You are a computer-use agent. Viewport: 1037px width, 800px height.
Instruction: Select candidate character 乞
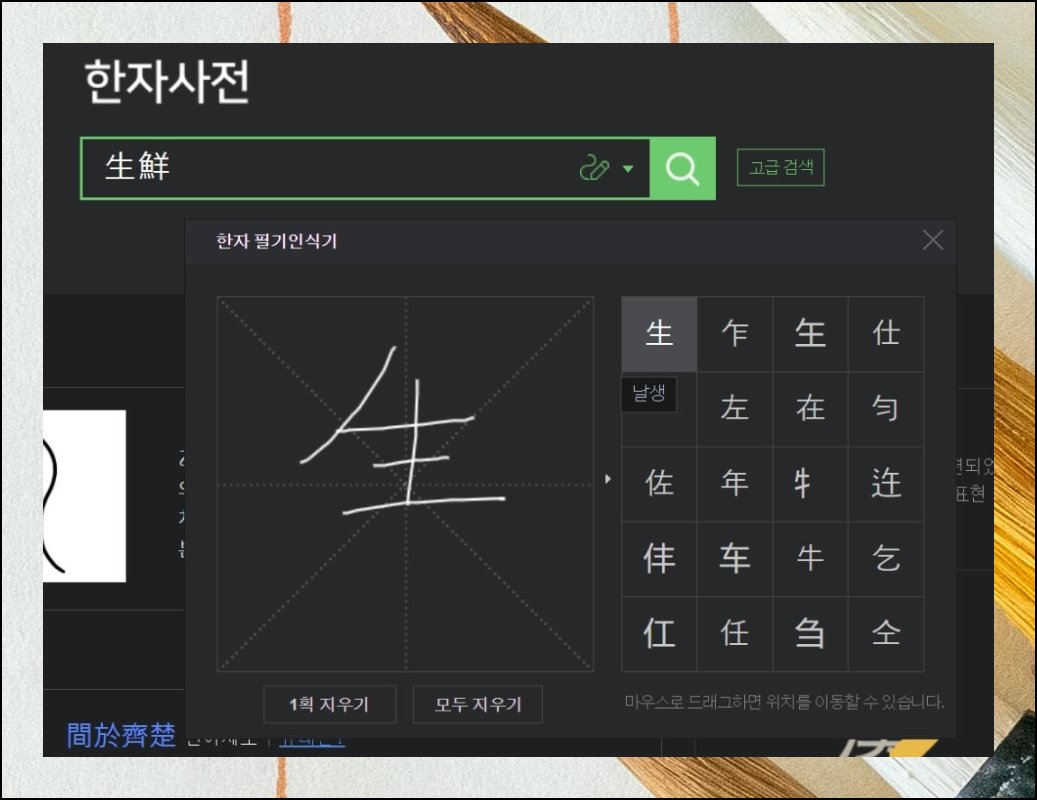point(886,559)
